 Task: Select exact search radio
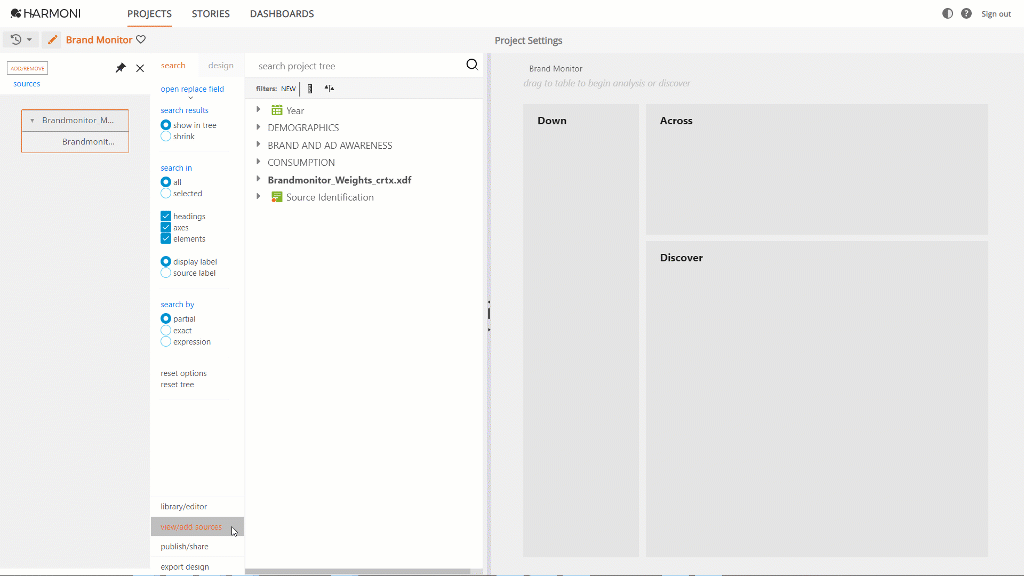[166, 330]
